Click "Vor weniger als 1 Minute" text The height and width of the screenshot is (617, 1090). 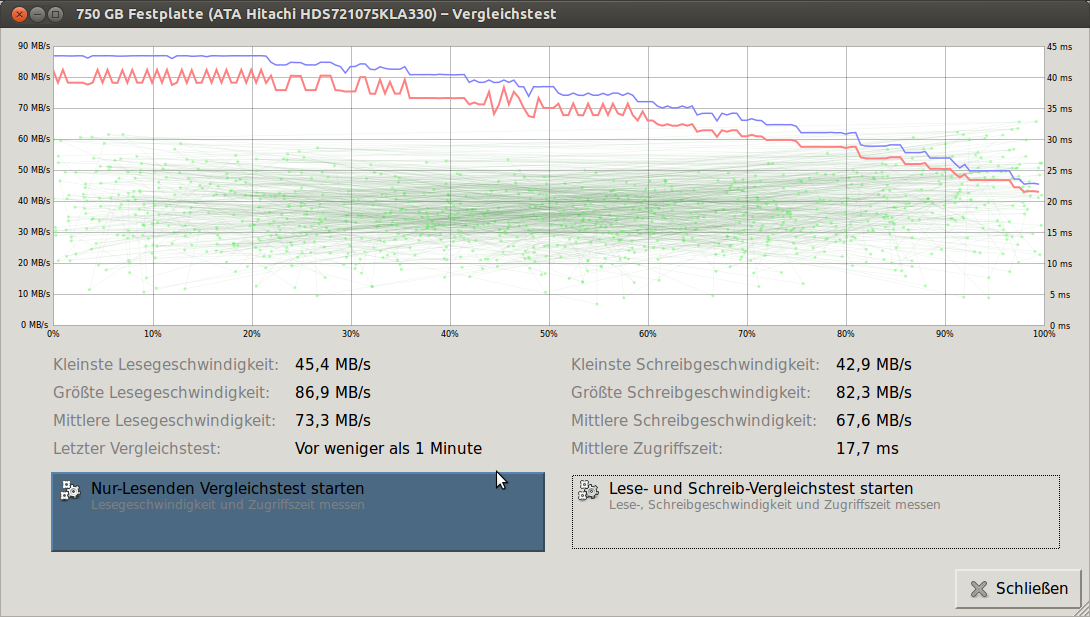click(x=388, y=449)
